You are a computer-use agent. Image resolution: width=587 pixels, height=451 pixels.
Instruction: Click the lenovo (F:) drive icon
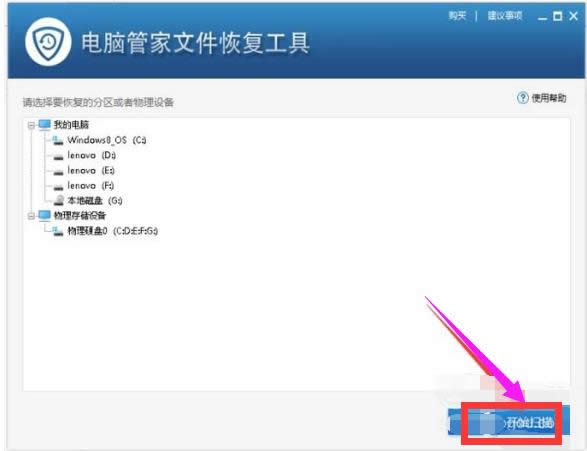58,186
